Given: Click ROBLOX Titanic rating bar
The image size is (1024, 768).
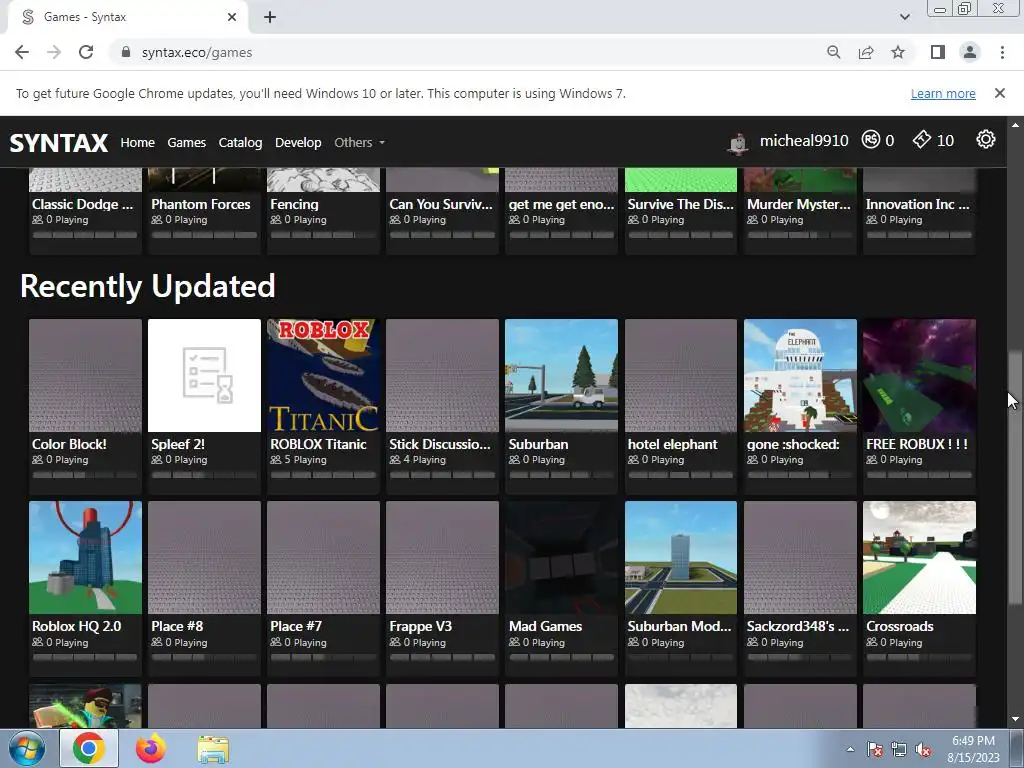Looking at the screenshot, I should 323,475.
